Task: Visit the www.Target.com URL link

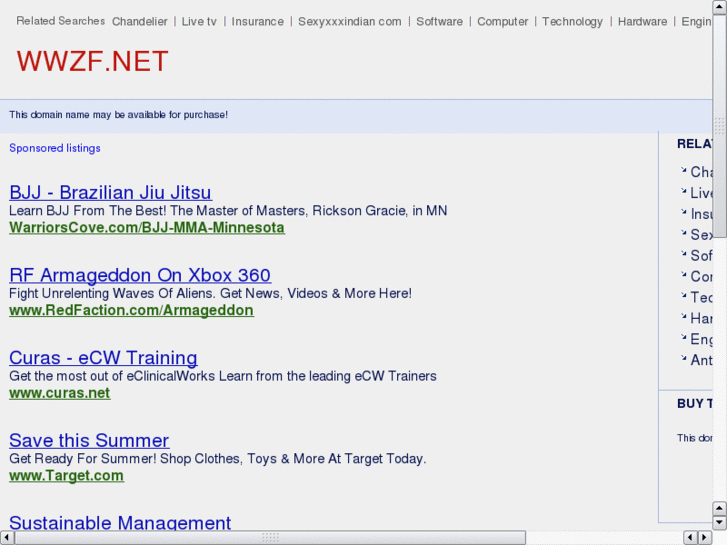Action: pos(67,475)
